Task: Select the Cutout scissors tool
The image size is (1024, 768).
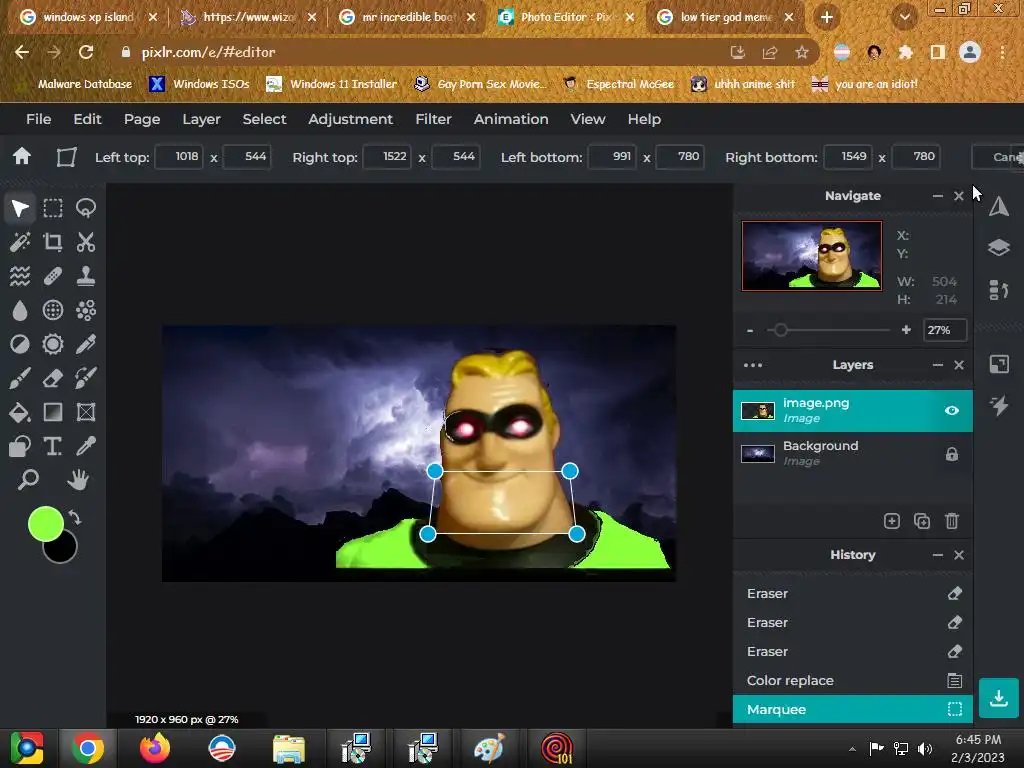Action: pos(86,242)
